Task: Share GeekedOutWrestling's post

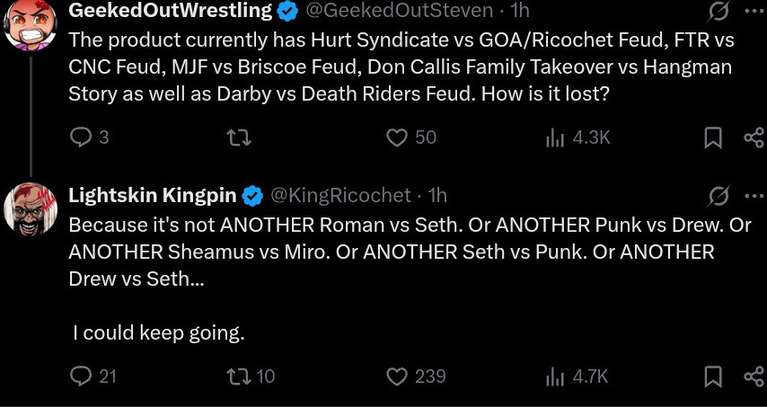Action: click(754, 139)
